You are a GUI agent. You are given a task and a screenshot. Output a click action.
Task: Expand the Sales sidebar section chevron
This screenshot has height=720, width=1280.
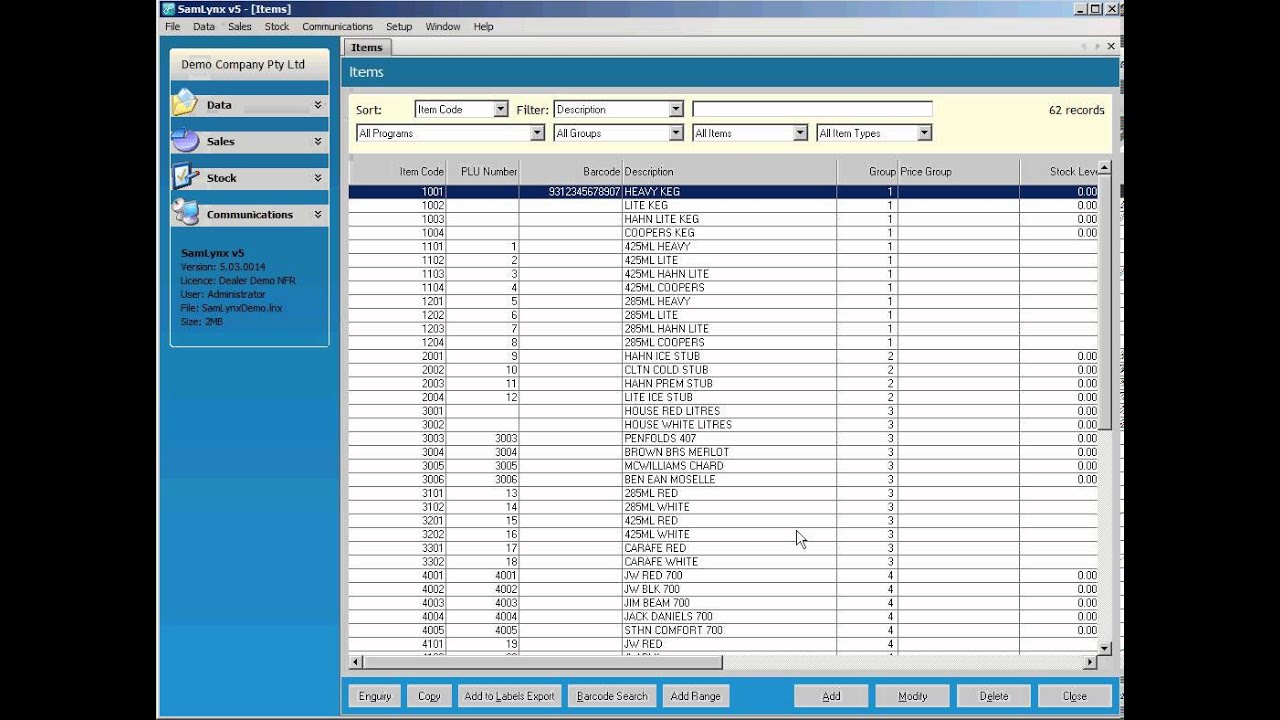[318, 141]
